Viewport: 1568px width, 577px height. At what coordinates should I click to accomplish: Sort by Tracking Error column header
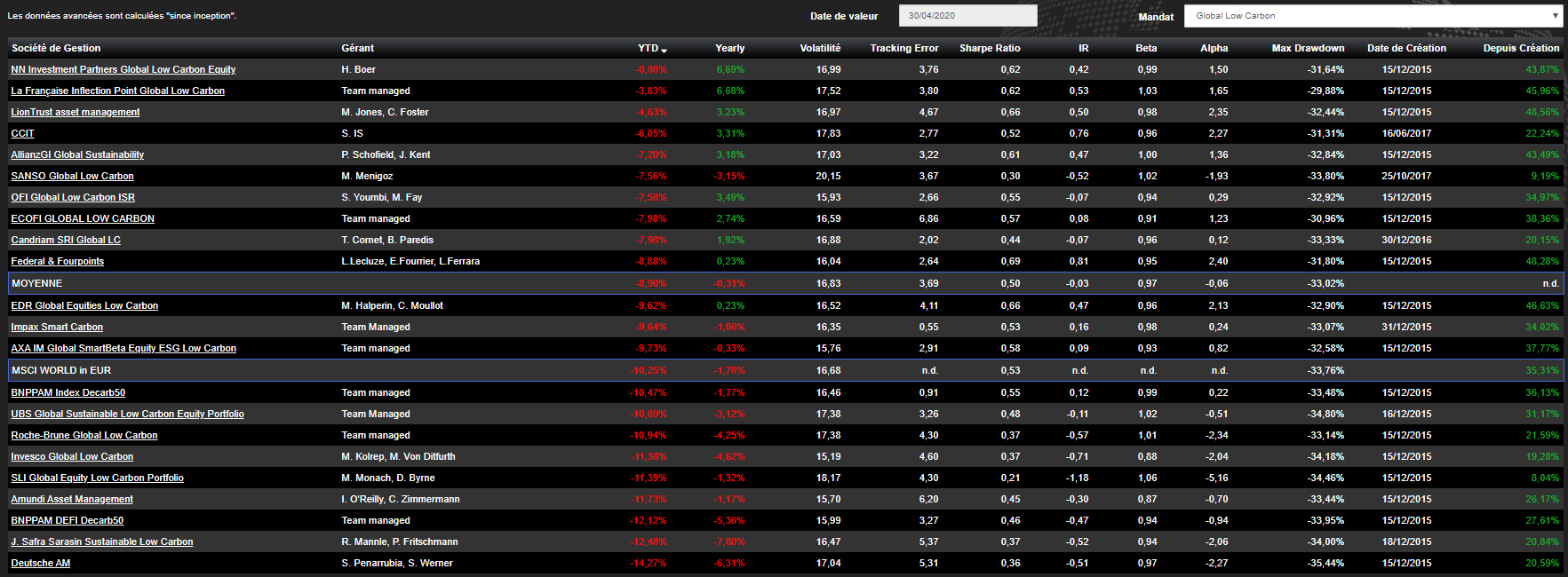pos(904,48)
